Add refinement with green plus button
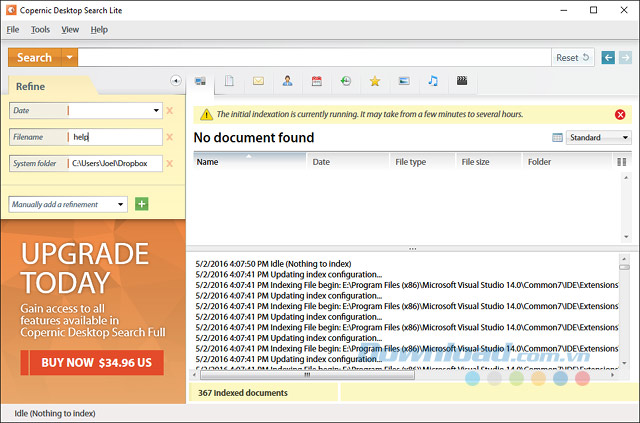640x423 pixels. pos(142,204)
